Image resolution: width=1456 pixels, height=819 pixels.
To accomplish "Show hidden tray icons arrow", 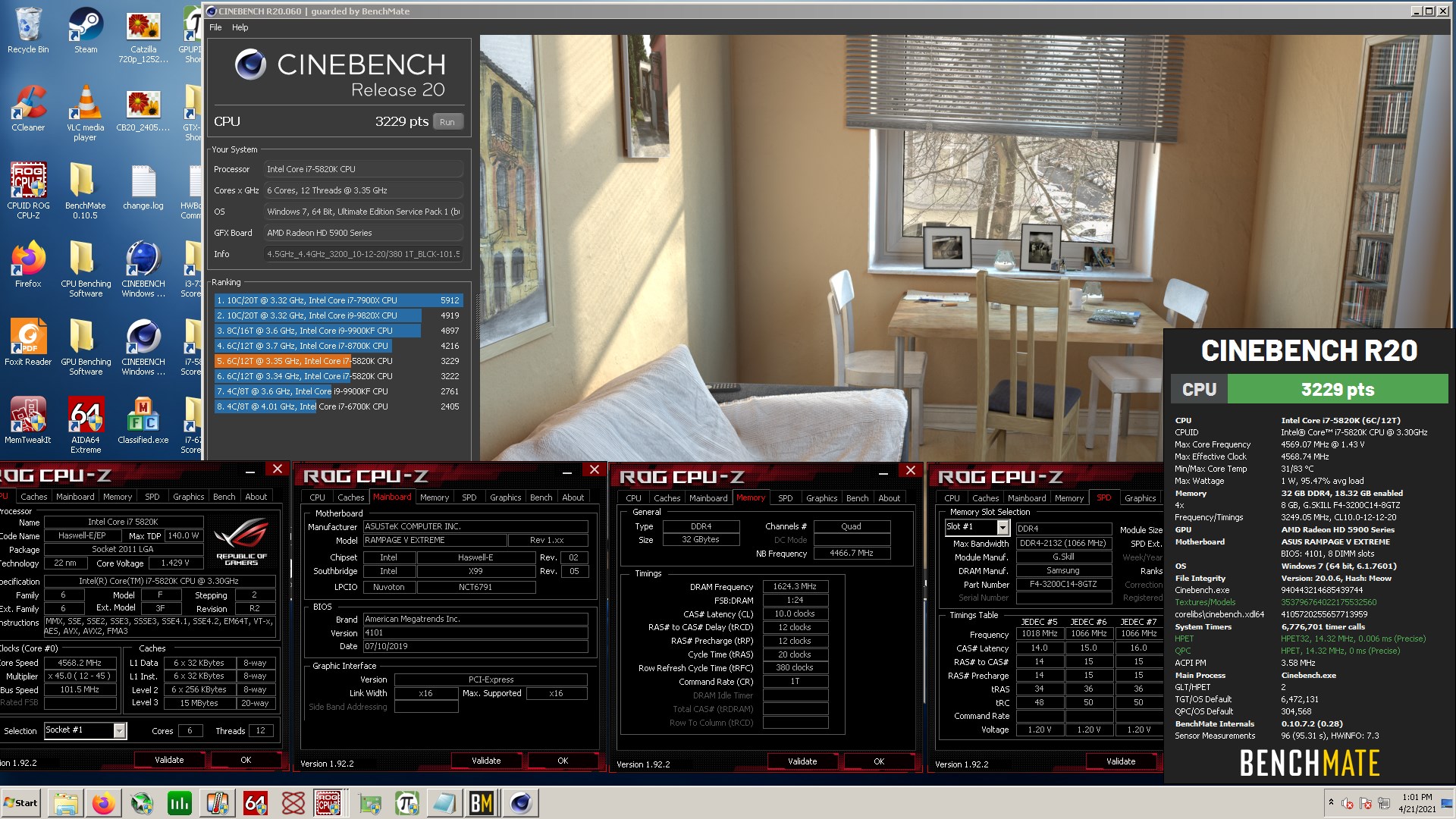I will (x=1331, y=802).
